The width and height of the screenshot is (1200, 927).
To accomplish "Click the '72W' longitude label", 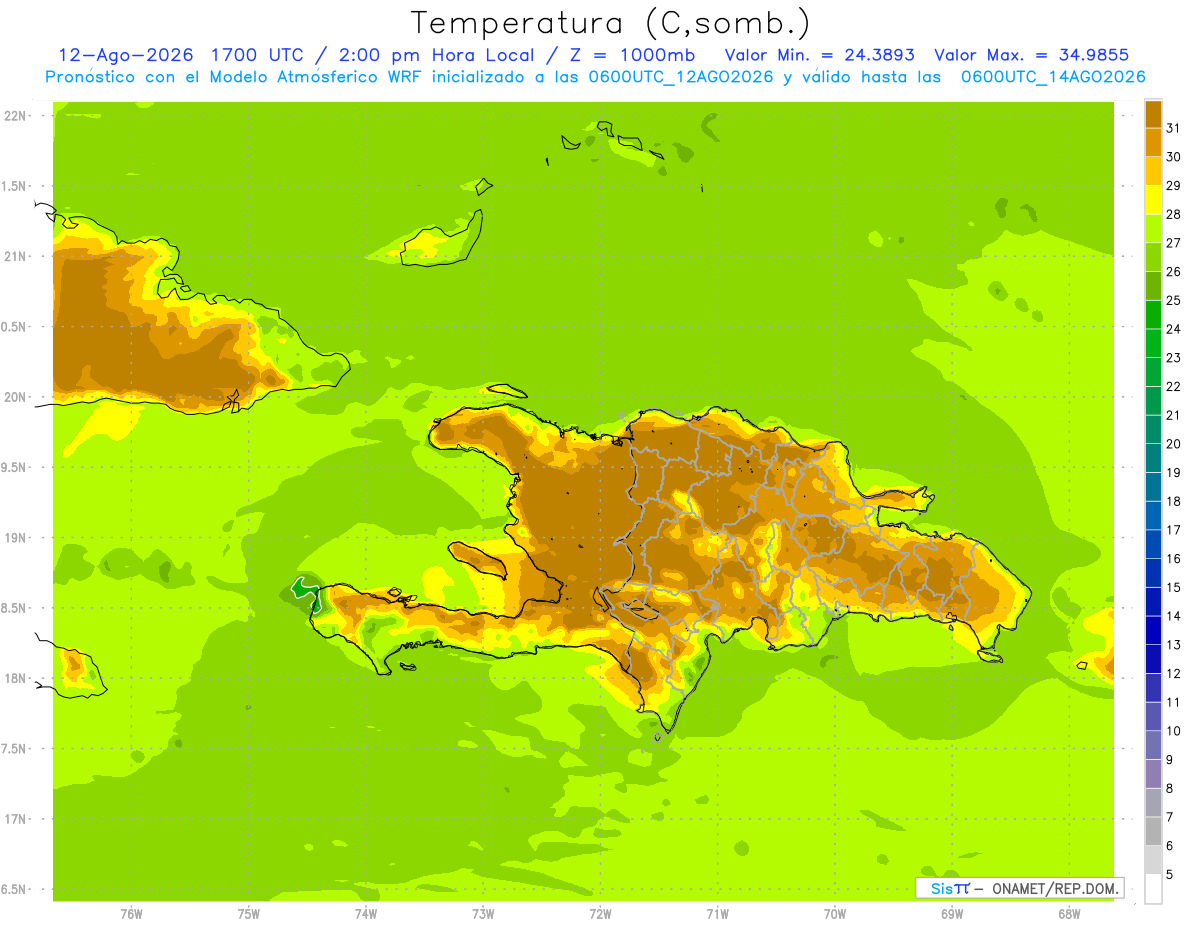I will coord(600,914).
